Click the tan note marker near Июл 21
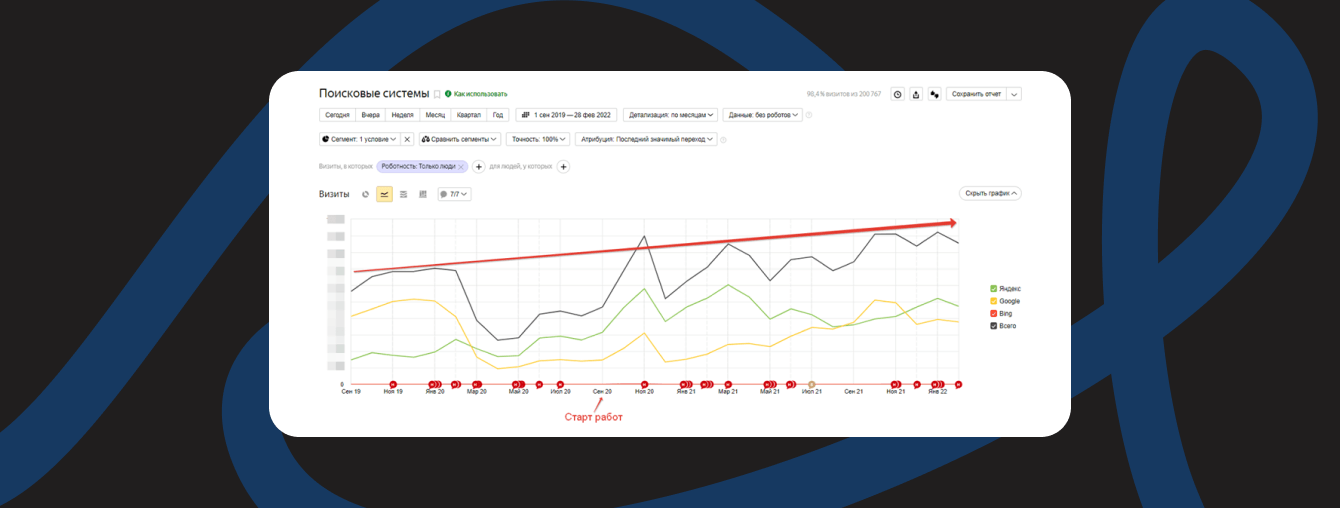1340x508 pixels. 812,384
